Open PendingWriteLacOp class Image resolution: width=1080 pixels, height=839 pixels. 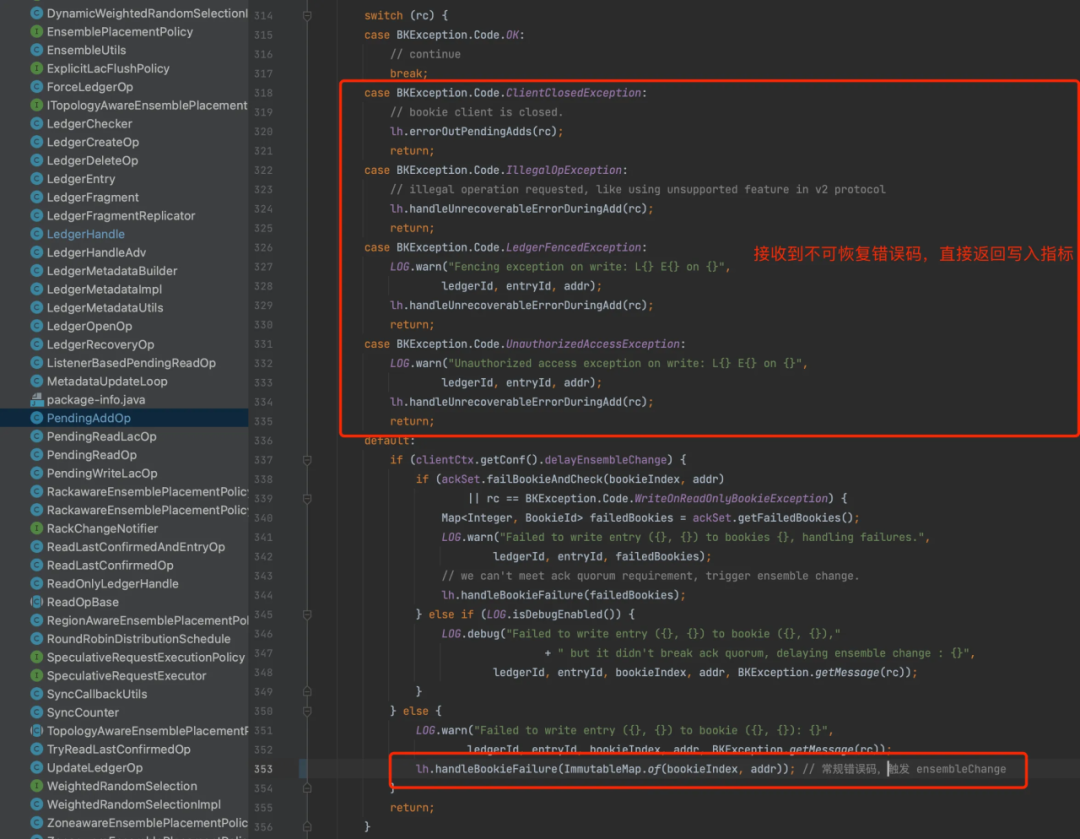tap(101, 473)
